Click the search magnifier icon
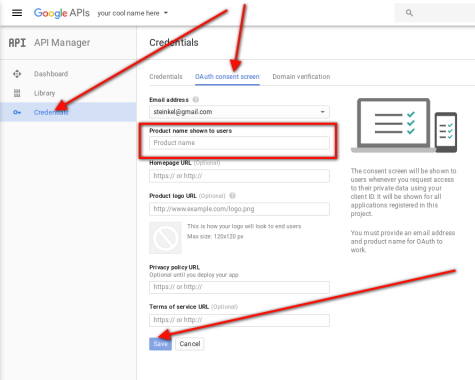The width and height of the screenshot is (475, 380). 409,13
